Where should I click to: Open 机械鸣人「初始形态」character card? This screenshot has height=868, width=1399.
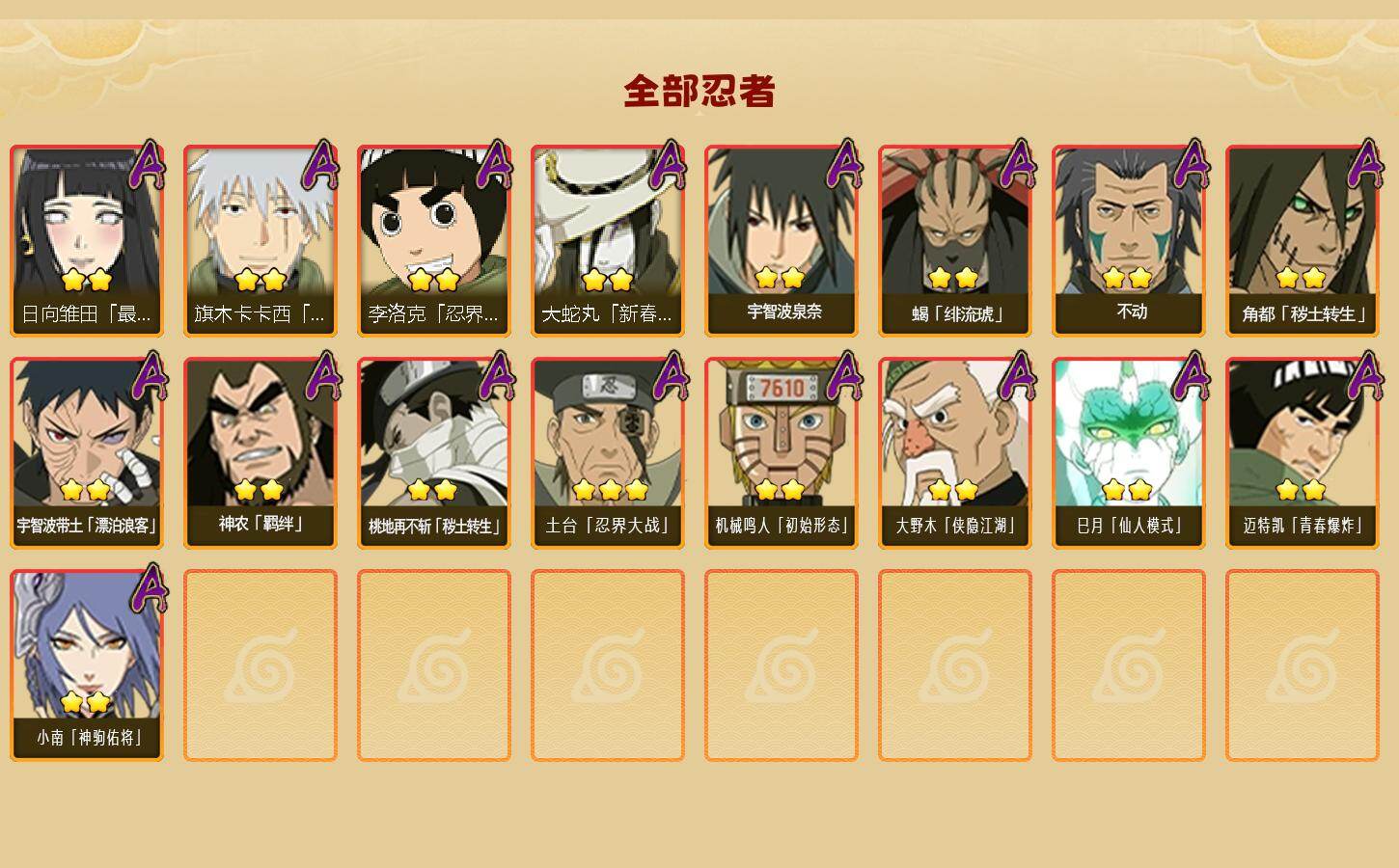point(782,452)
